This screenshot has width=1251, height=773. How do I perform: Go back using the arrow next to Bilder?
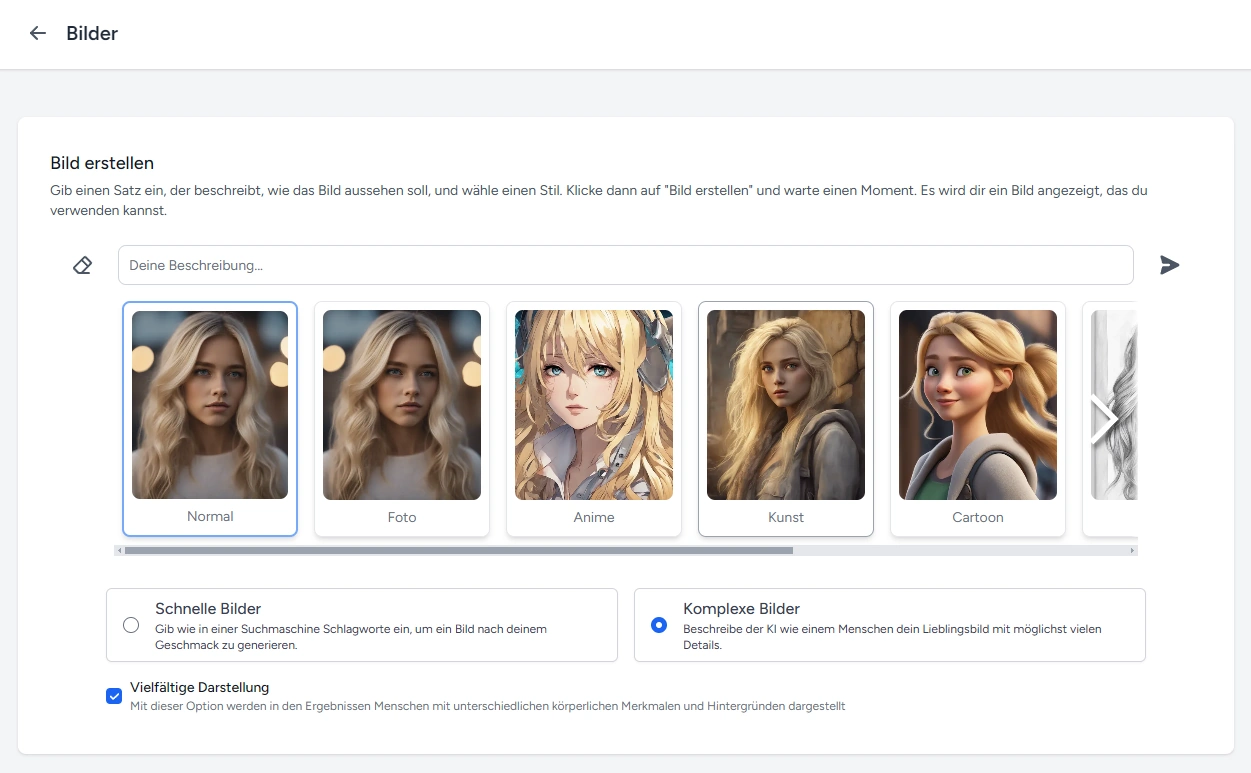pyautogui.click(x=38, y=33)
